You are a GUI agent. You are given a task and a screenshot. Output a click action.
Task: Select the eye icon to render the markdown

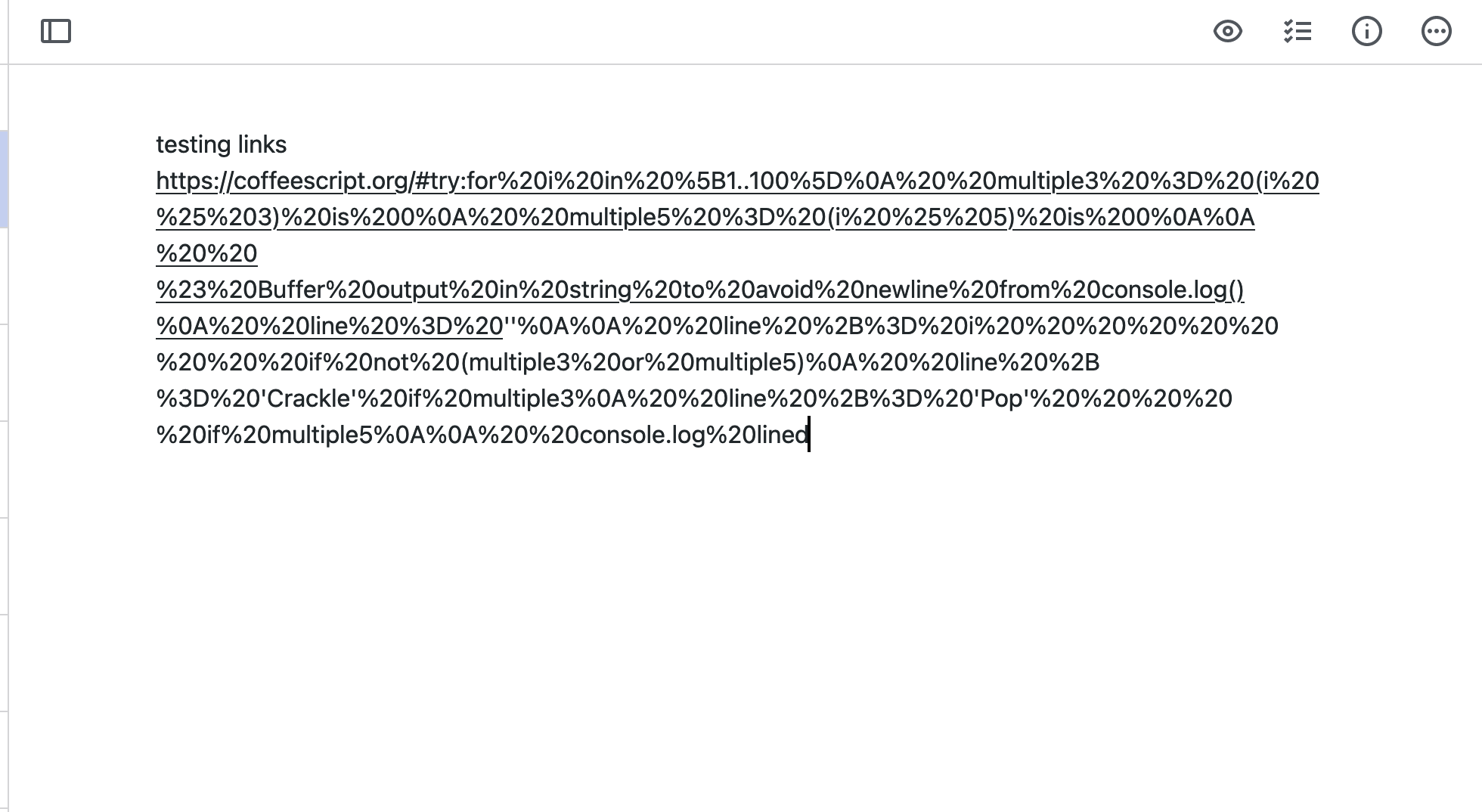1228,32
